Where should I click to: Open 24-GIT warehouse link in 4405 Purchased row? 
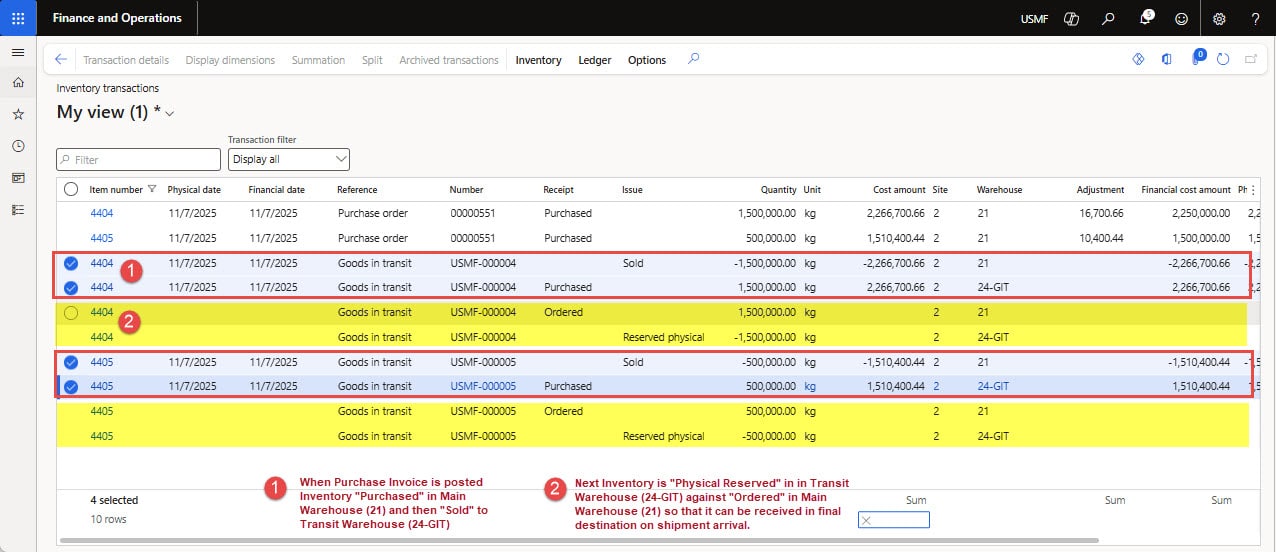[993, 386]
